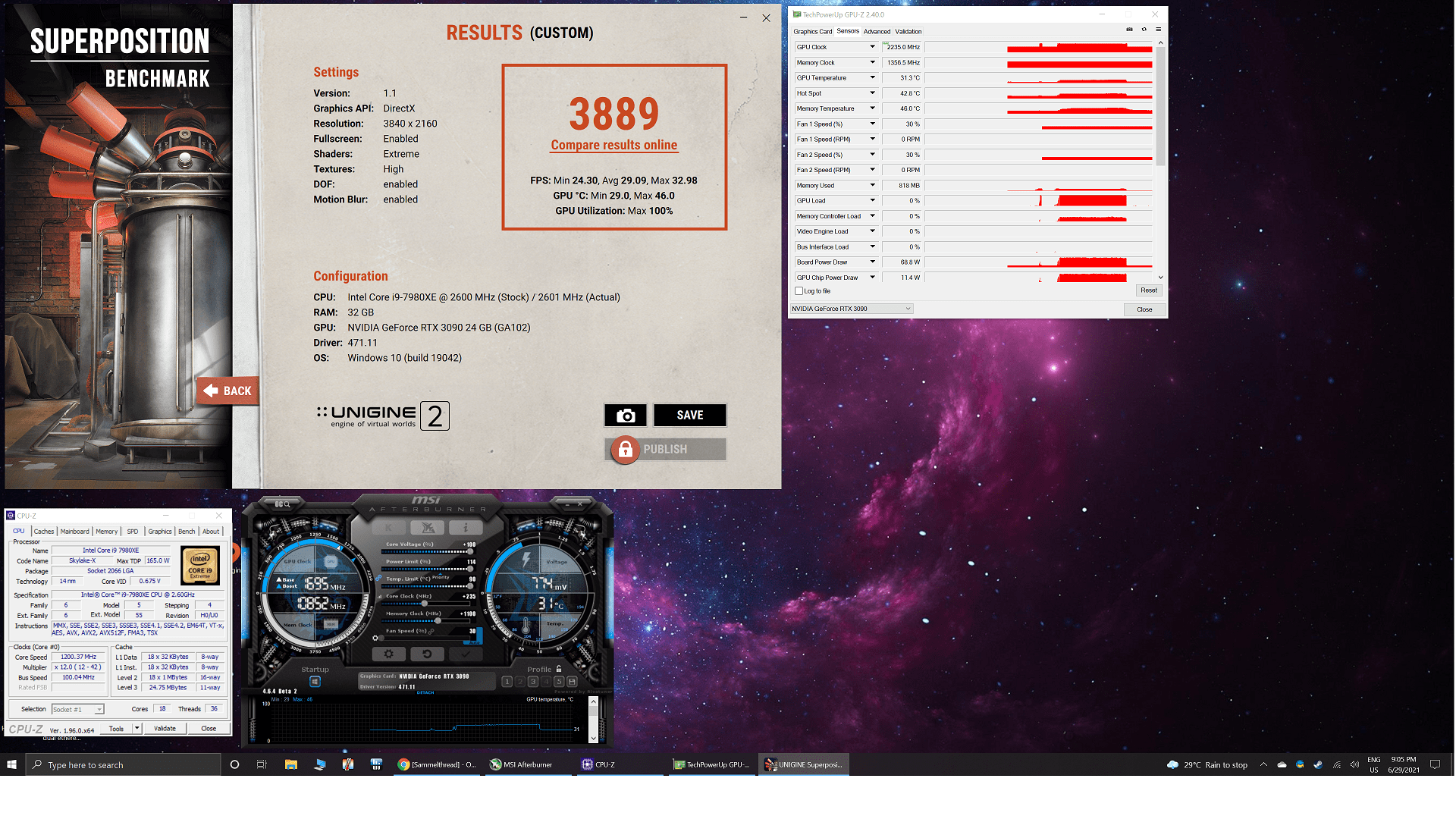
Task: Click Compare results online link
Action: (x=614, y=145)
